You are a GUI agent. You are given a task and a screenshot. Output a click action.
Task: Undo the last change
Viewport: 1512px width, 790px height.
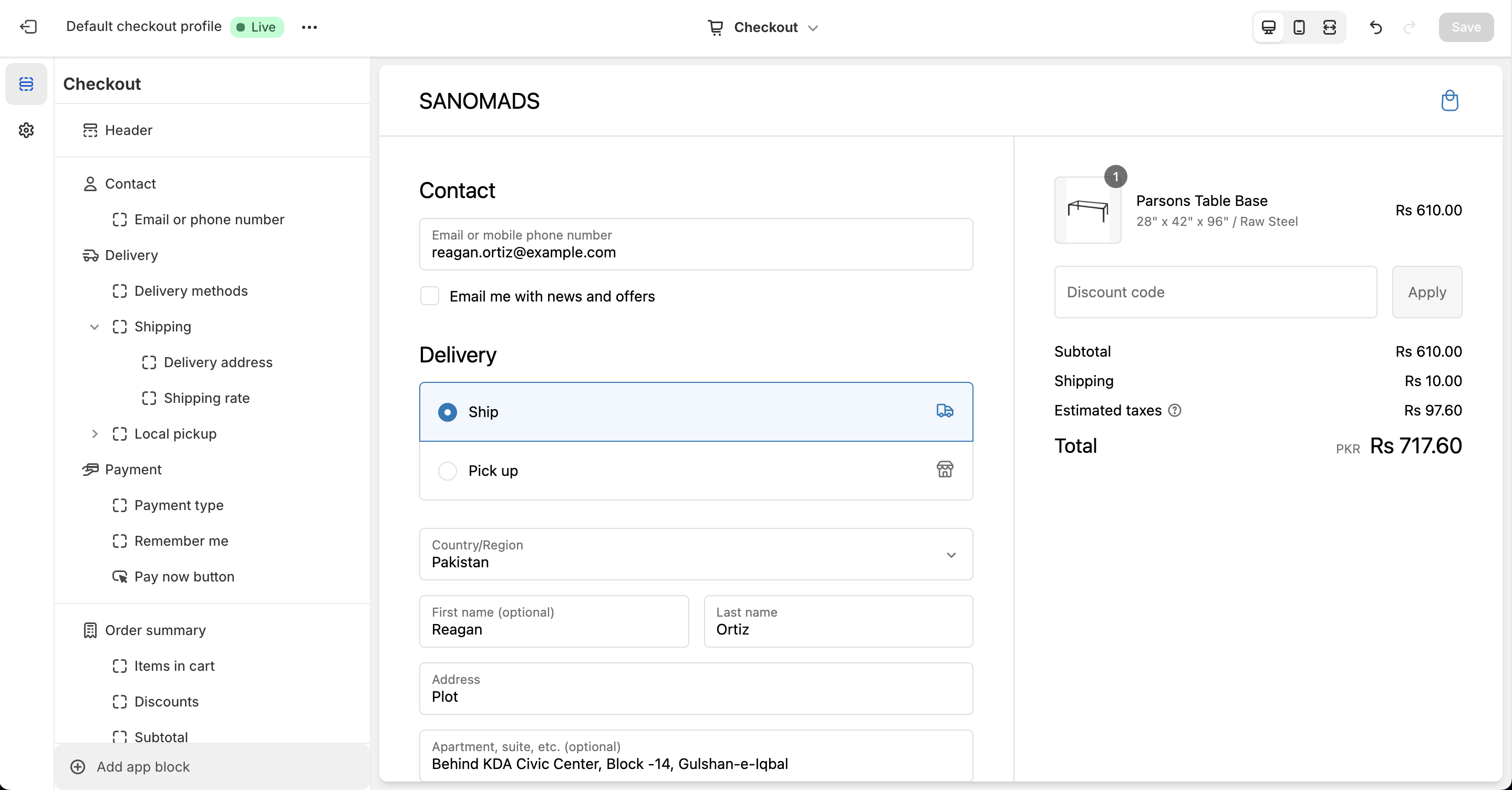coord(1376,27)
